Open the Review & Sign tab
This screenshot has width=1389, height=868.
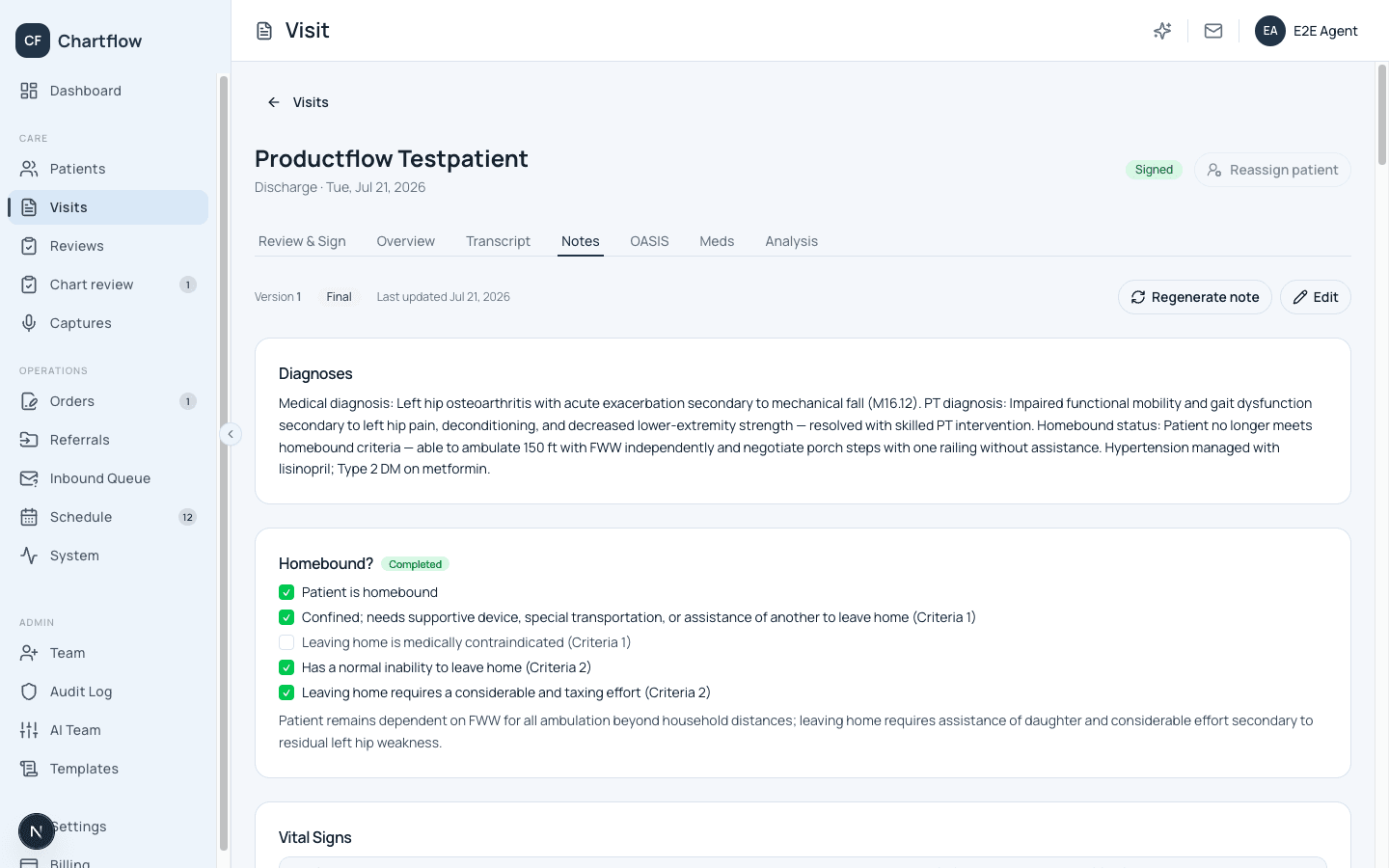pyautogui.click(x=302, y=241)
